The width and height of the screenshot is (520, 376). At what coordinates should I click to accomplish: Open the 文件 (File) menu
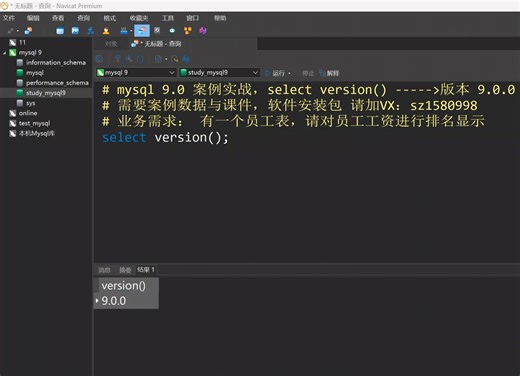click(x=9, y=18)
